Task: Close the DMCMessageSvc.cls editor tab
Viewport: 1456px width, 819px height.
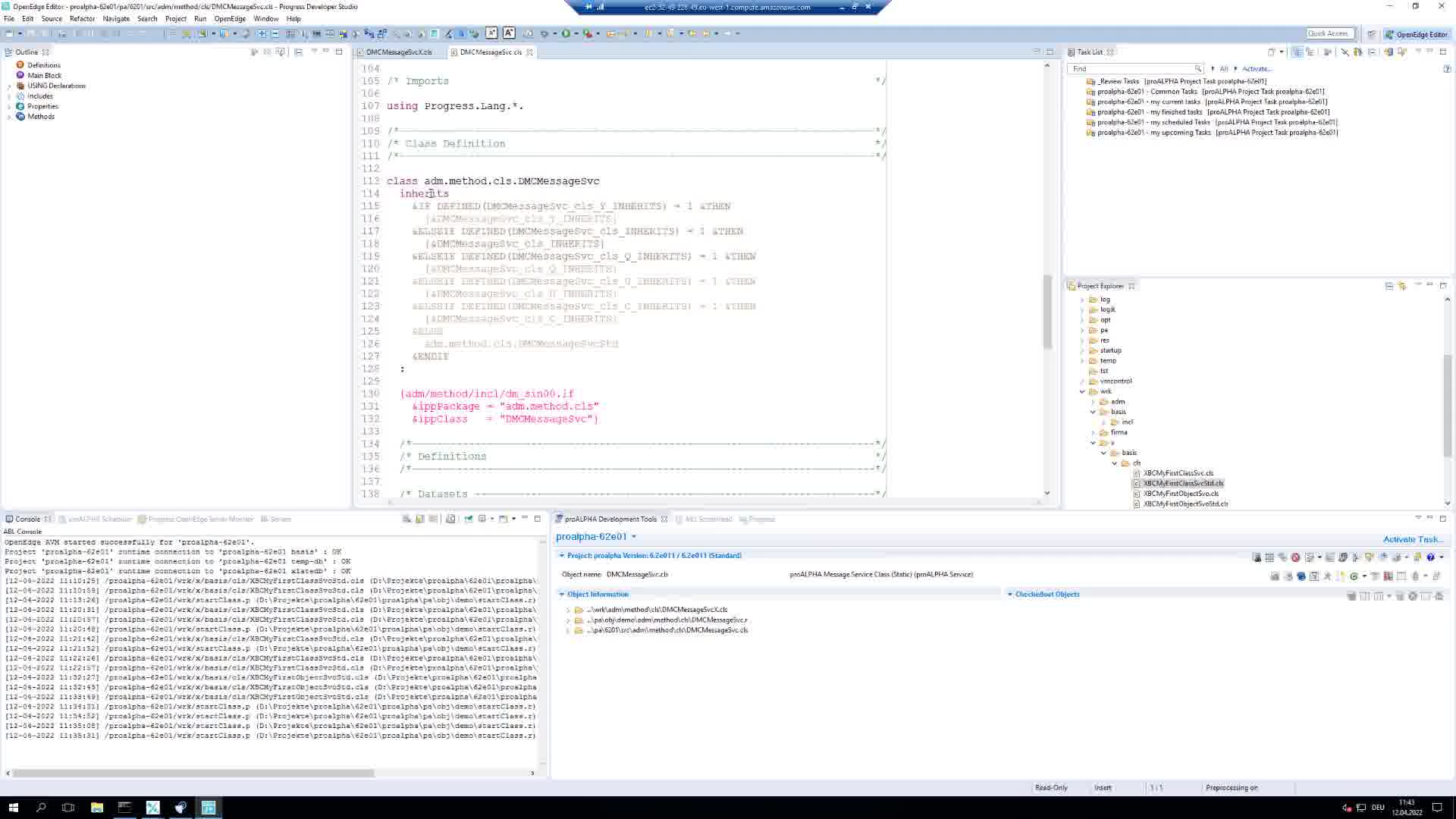Action: [529, 52]
